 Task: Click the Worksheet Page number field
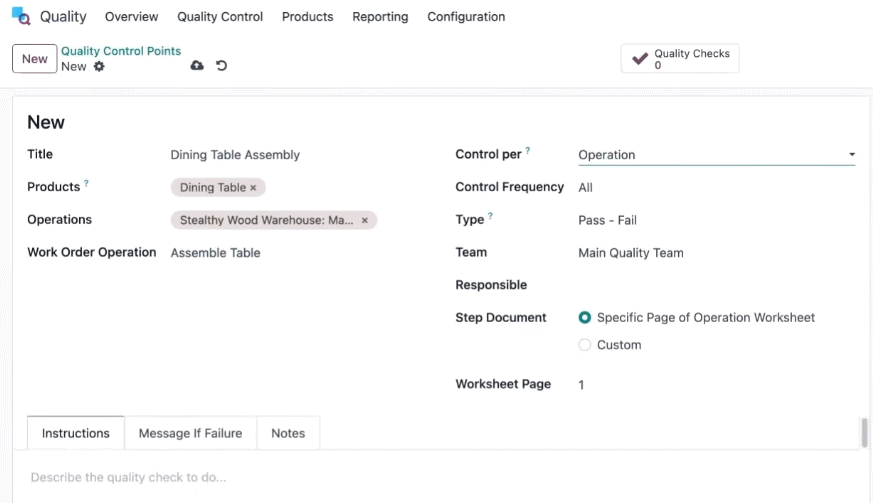point(717,385)
